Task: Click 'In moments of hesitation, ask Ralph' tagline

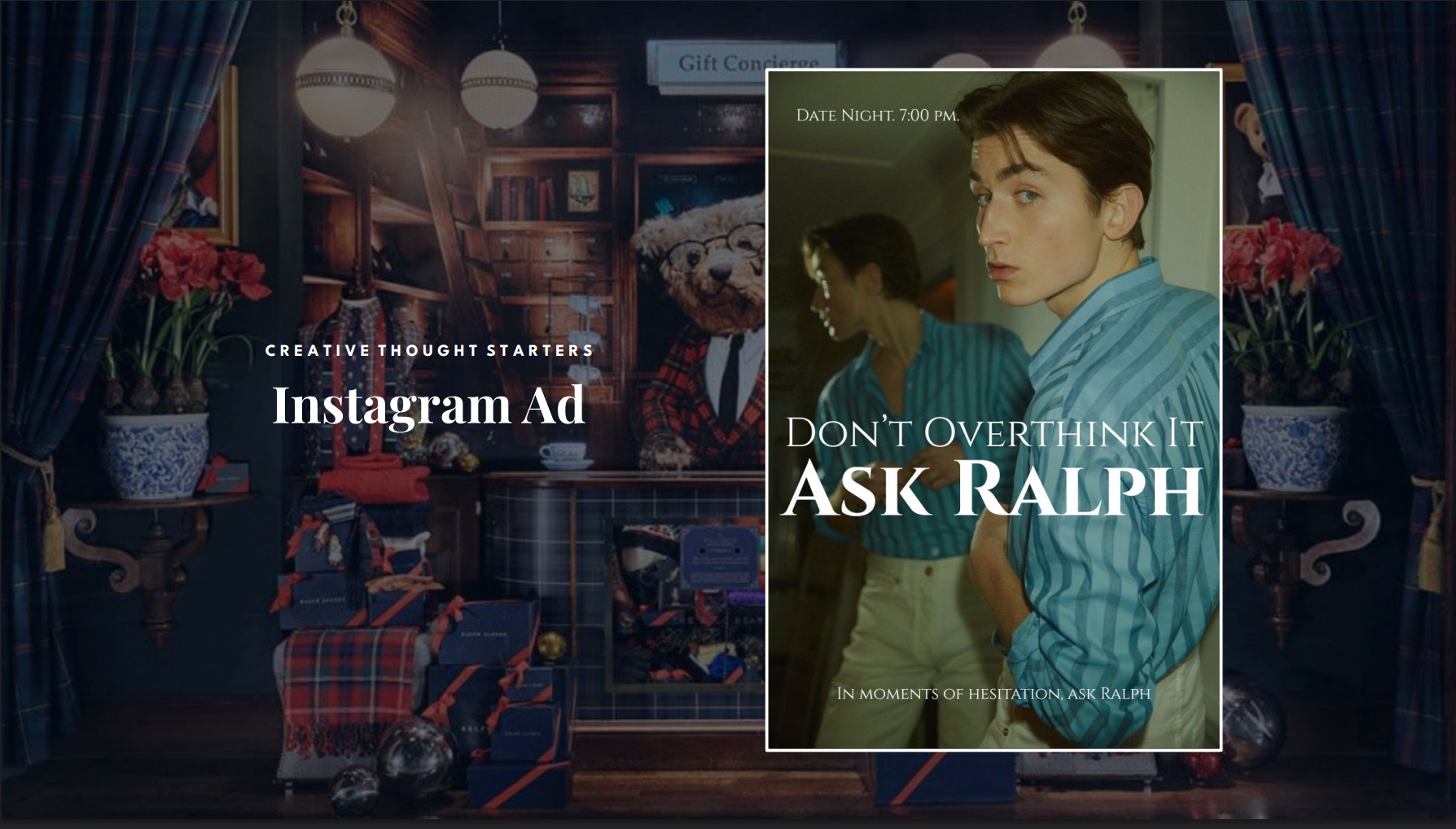Action: click(993, 693)
